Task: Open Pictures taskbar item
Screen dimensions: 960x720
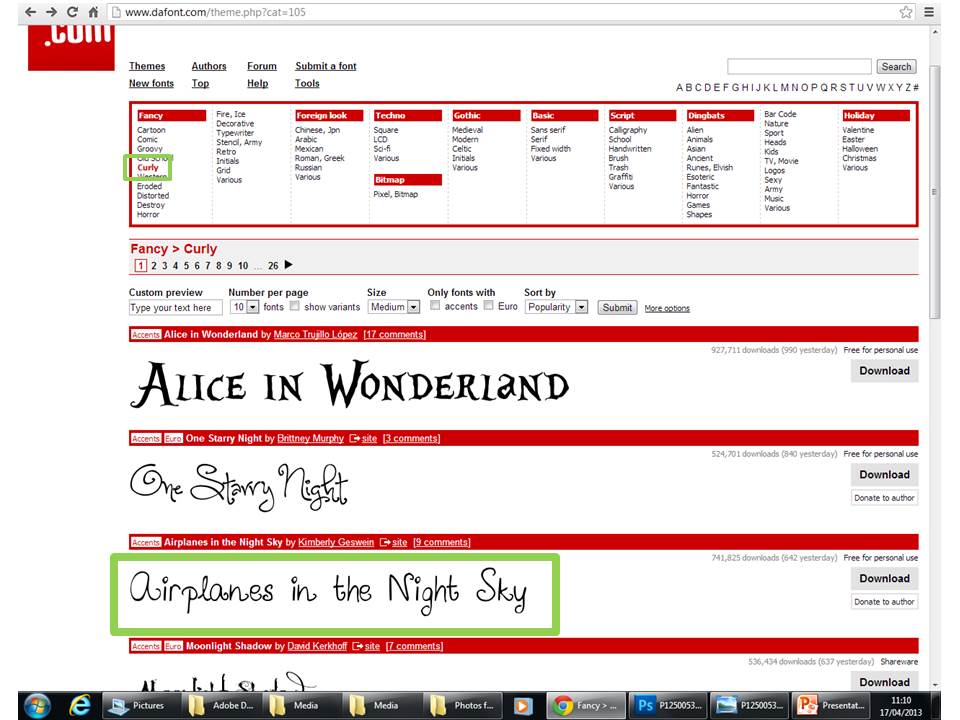Action: pyautogui.click(x=140, y=706)
